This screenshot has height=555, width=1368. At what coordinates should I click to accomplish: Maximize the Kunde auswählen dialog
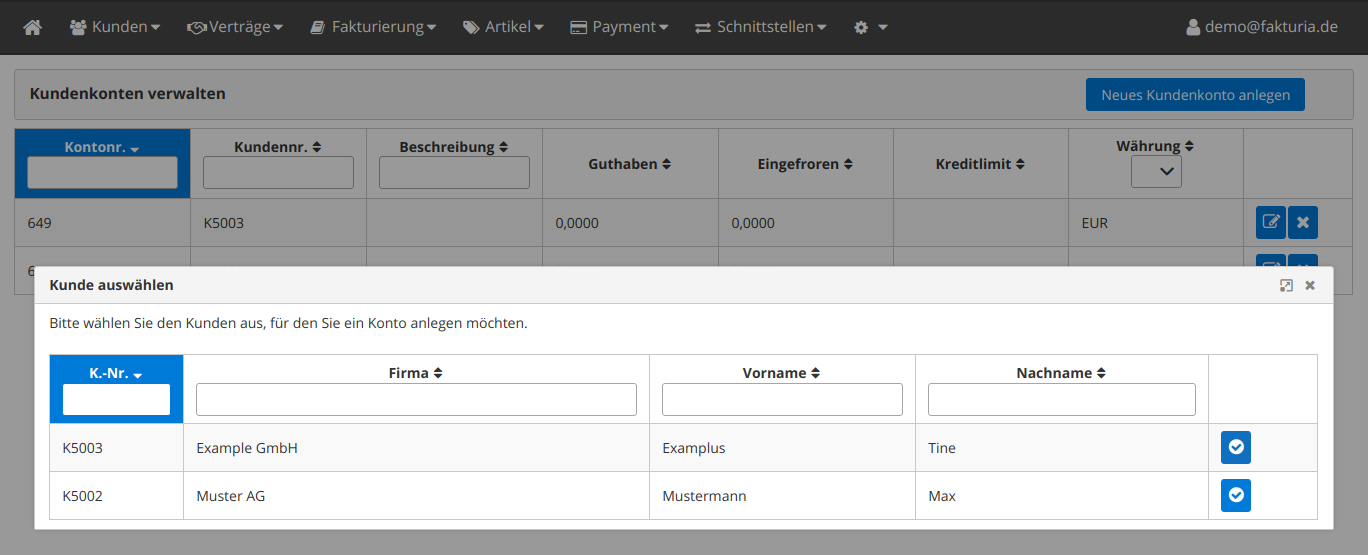[x=1286, y=285]
